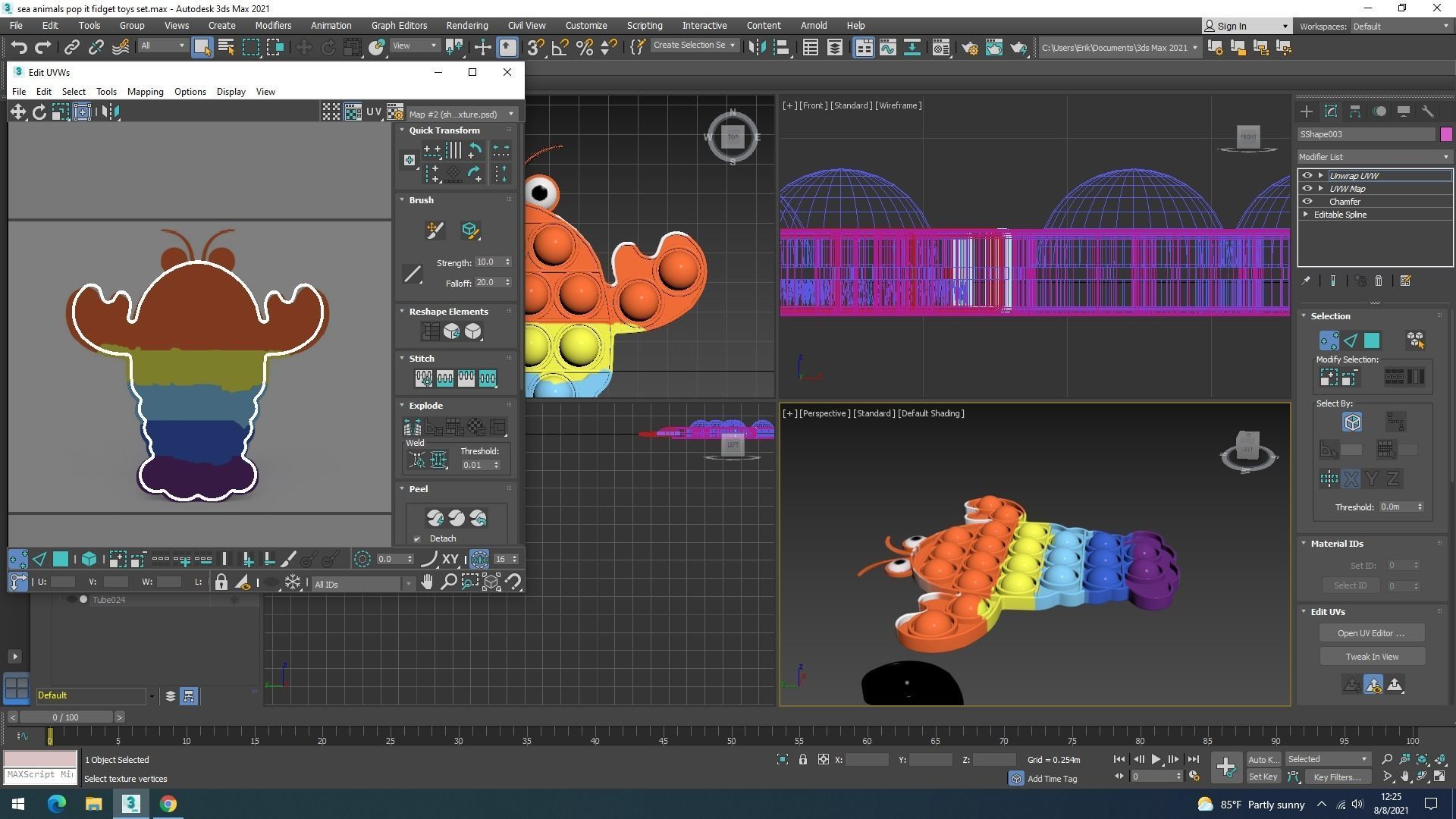Image resolution: width=1456 pixels, height=819 pixels.
Task: Select polygon sub-object mode in Selection rollout
Action: [1372, 341]
